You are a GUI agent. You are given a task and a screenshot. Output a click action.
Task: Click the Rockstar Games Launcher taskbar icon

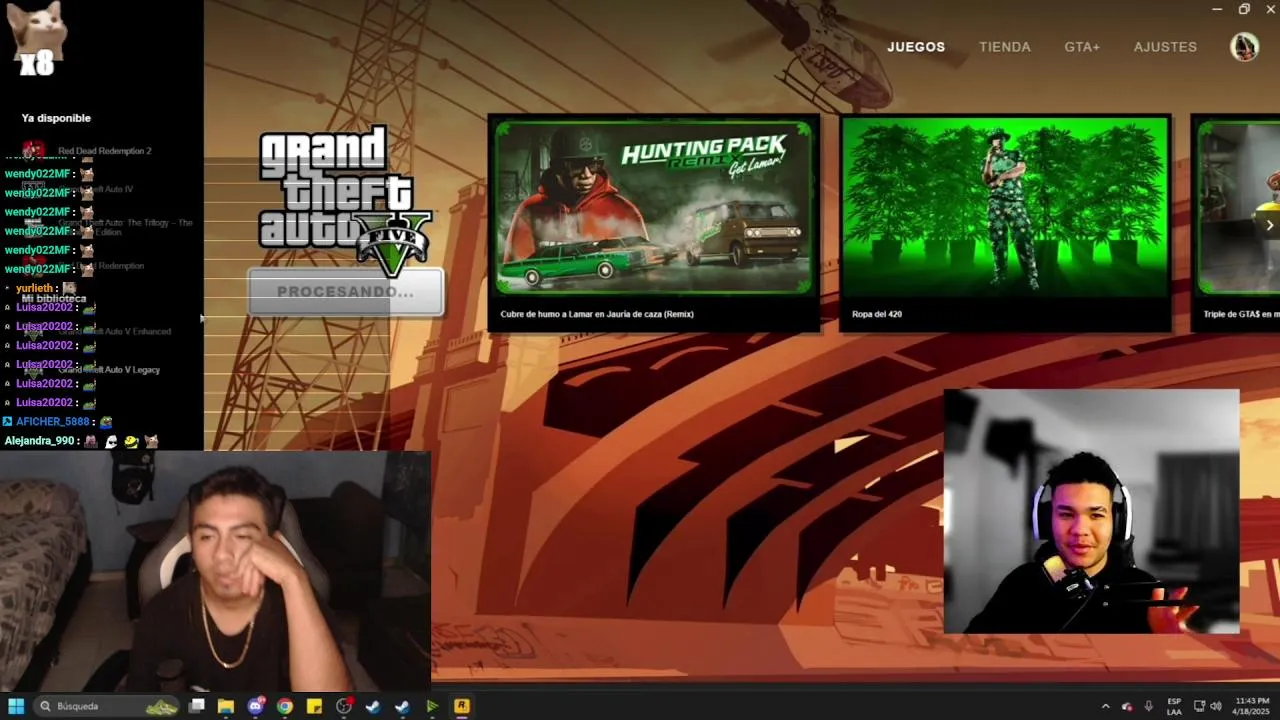(461, 706)
